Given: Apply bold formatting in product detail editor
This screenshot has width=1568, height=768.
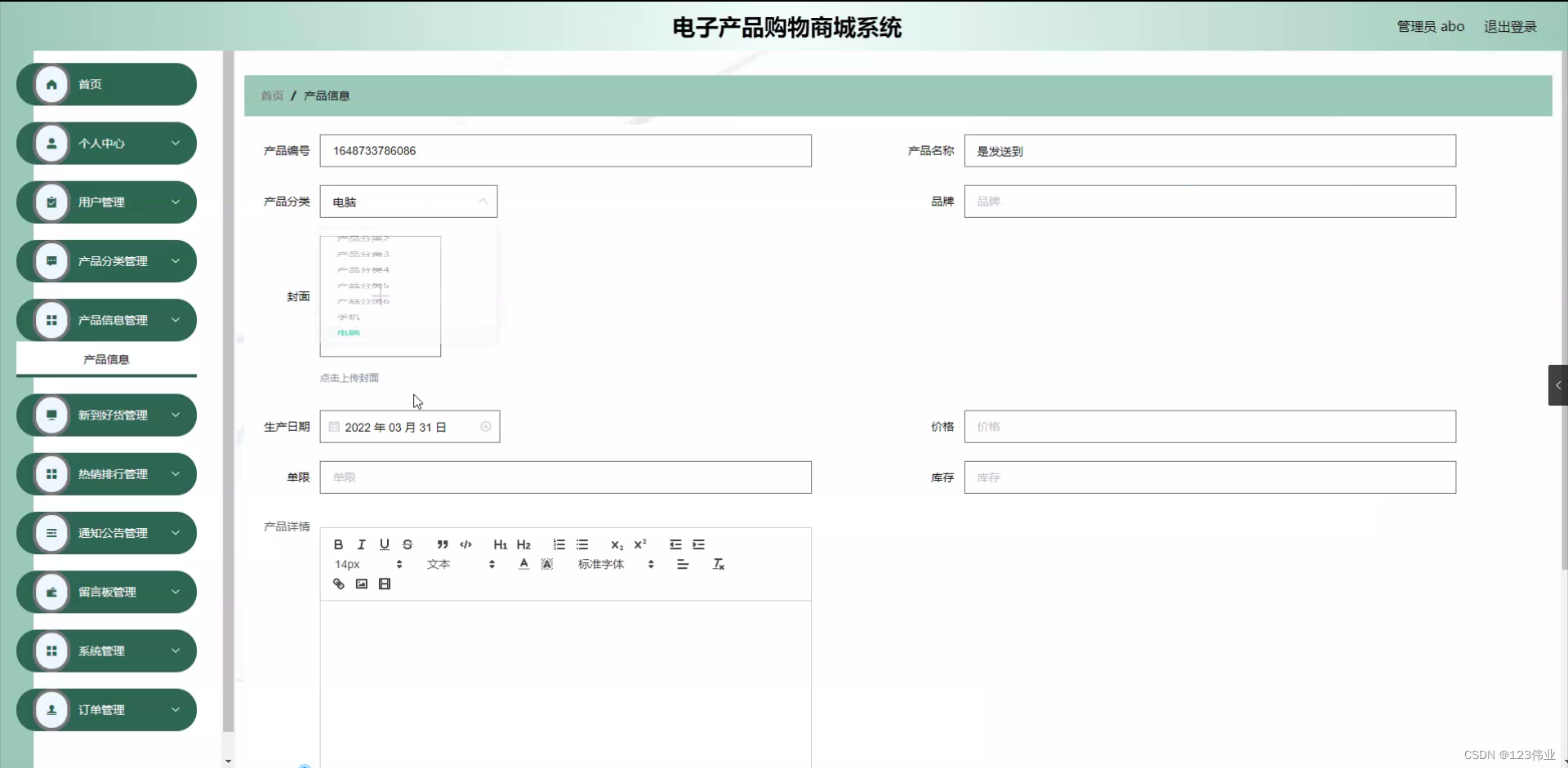Looking at the screenshot, I should [x=338, y=544].
